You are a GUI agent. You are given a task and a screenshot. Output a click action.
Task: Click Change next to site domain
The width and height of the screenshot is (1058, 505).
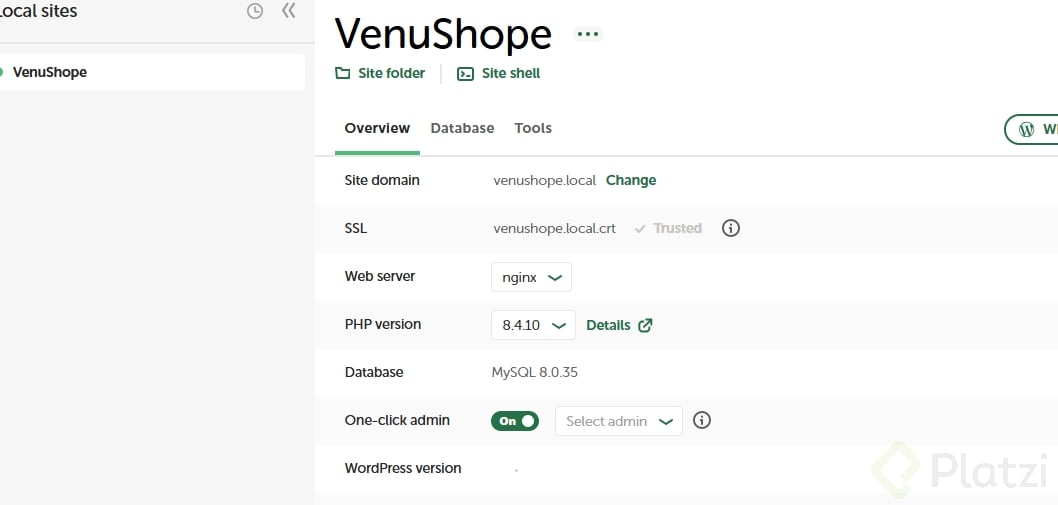click(x=631, y=180)
